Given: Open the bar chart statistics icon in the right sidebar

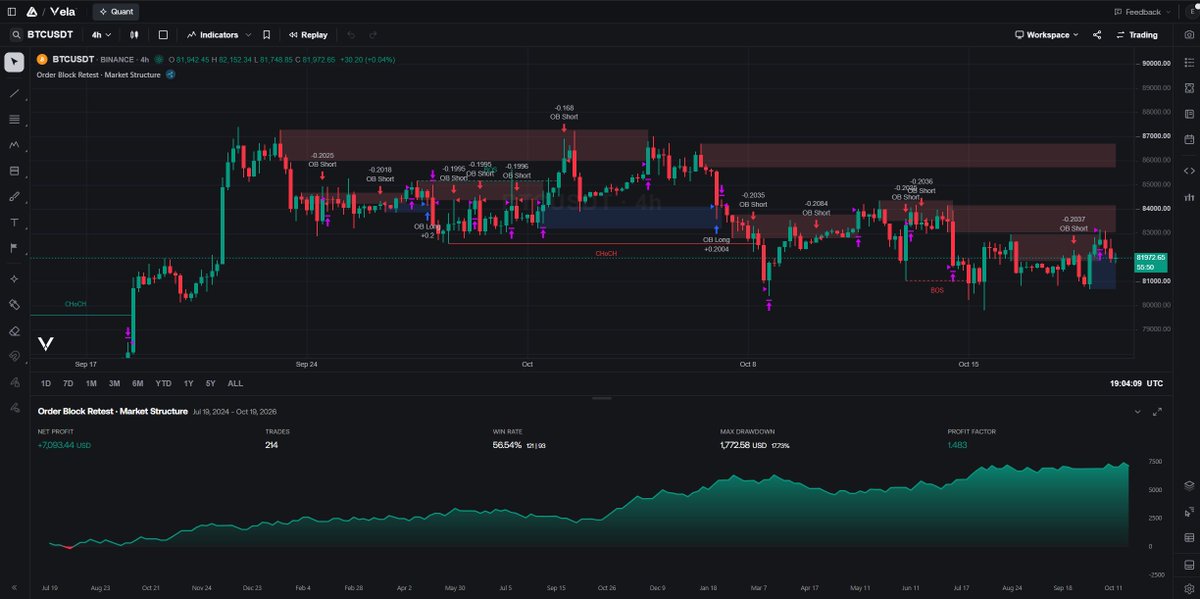Looking at the screenshot, I should pos(1188,196).
